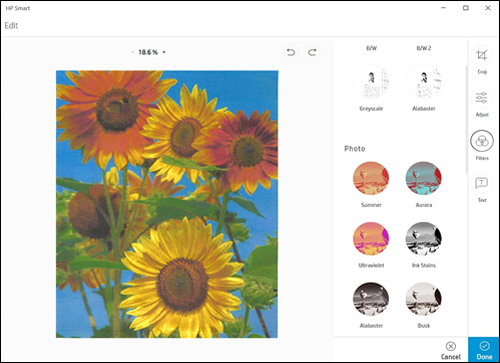
Task: Apply the Greyscale filter
Action: [x=371, y=82]
